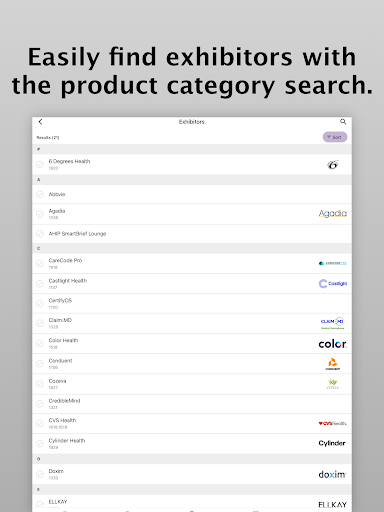Click the 6 Degrees Health logo
The image size is (384, 512).
click(332, 165)
